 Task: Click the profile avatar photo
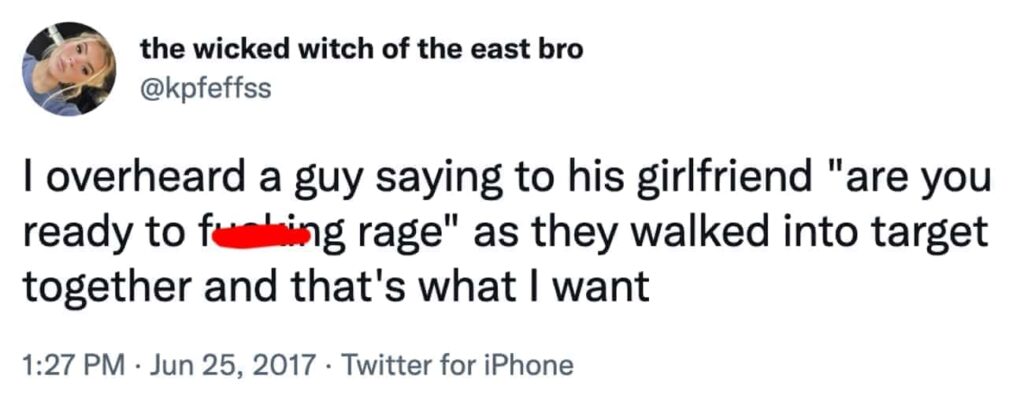69,69
